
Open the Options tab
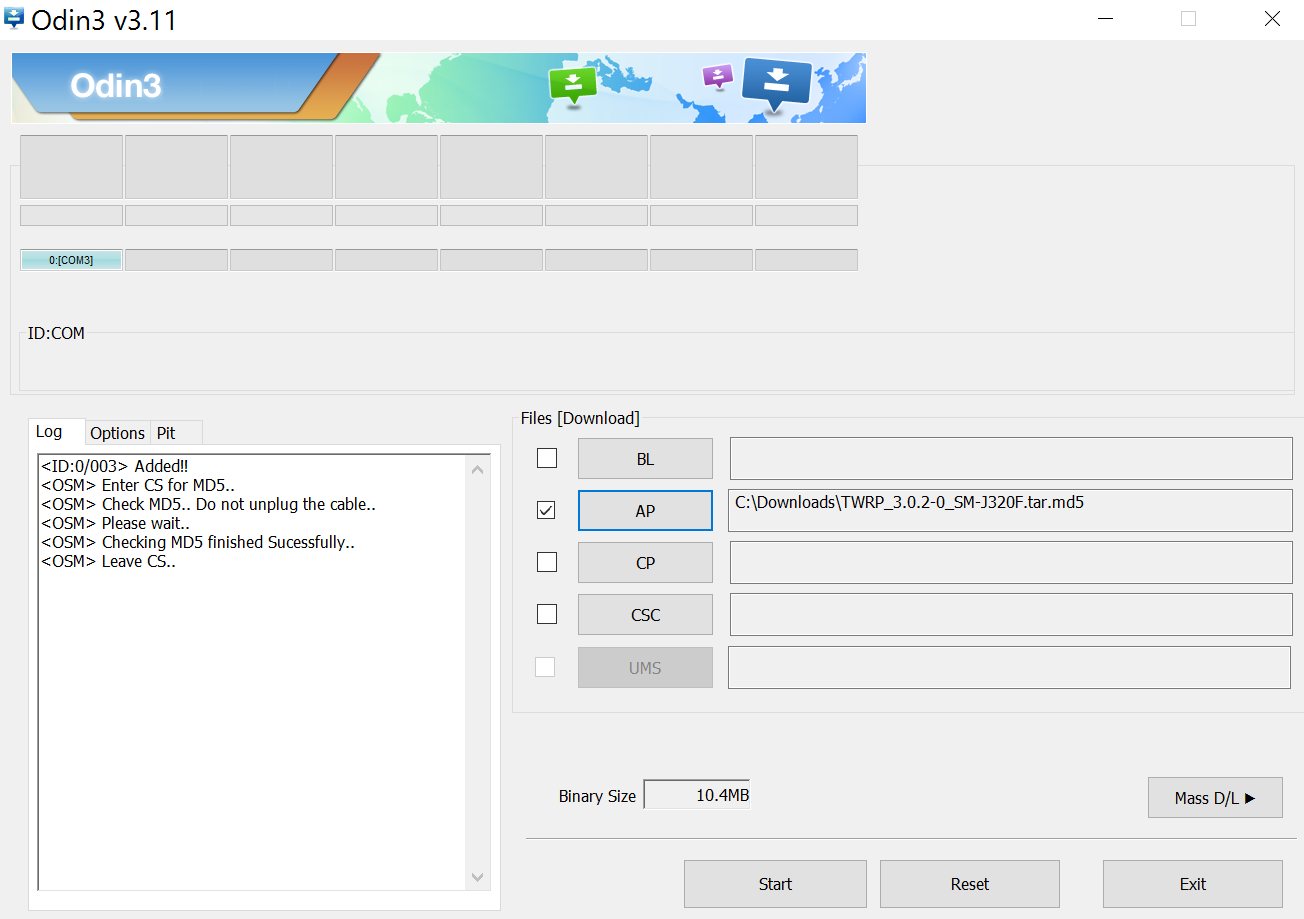point(117,433)
